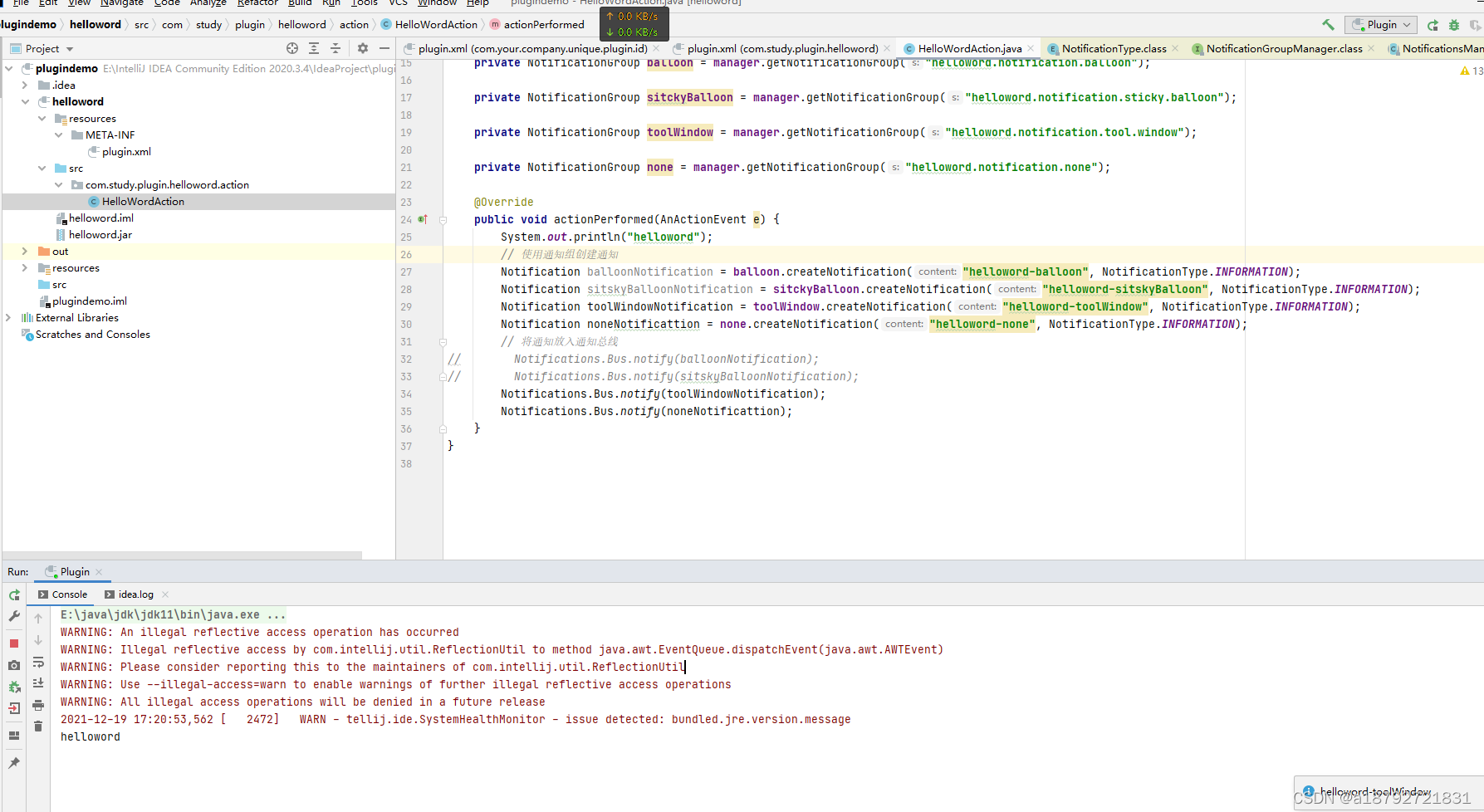Viewport: 1484px width, 812px height.
Task: Expand the out folder
Action: [25, 251]
